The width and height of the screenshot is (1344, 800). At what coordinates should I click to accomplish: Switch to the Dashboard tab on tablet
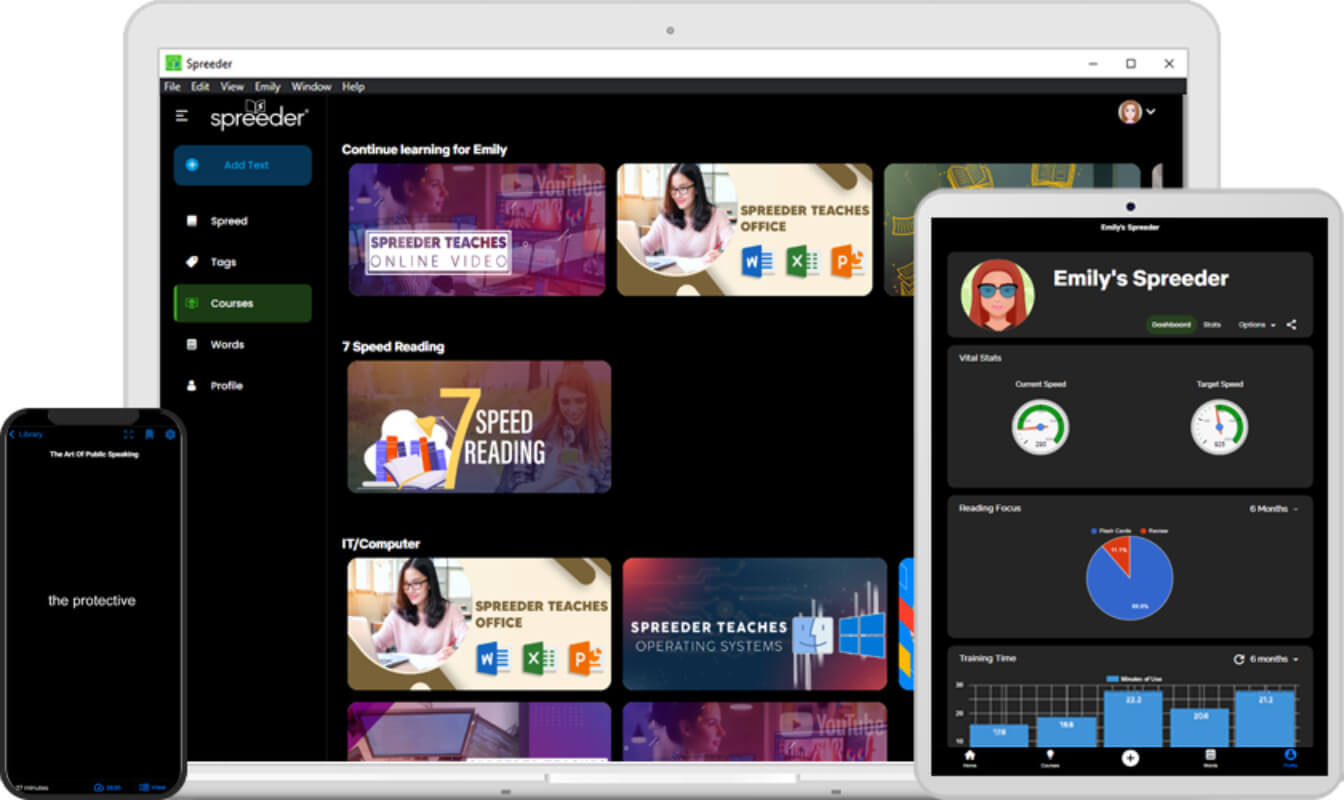[1171, 325]
